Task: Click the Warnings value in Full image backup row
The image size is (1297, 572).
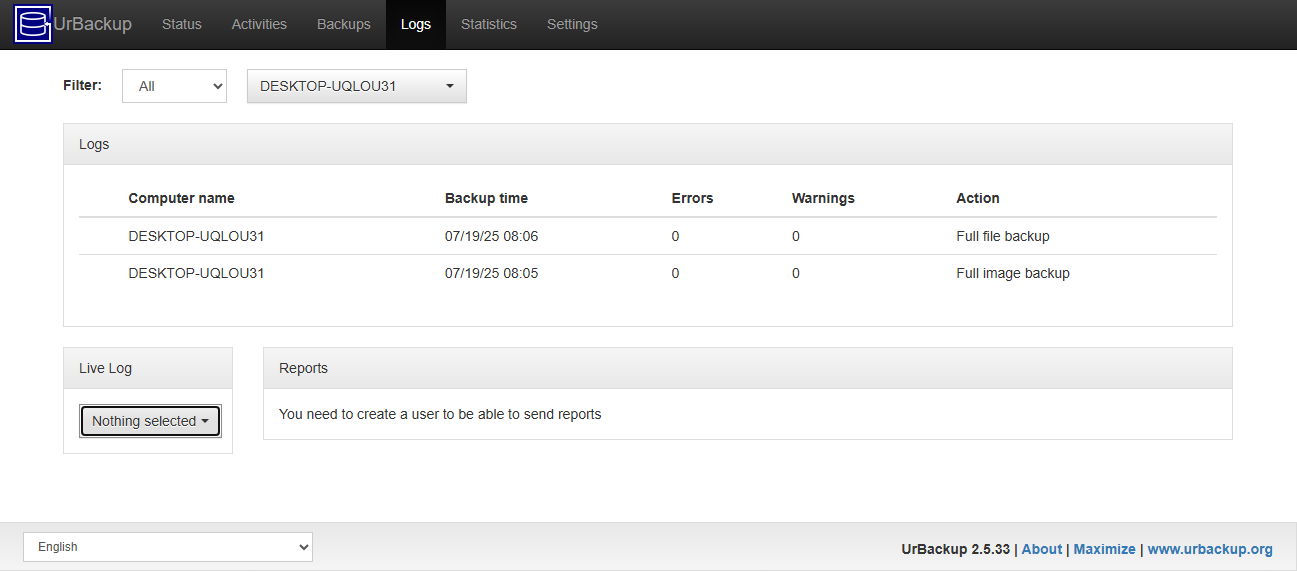Action: point(795,273)
